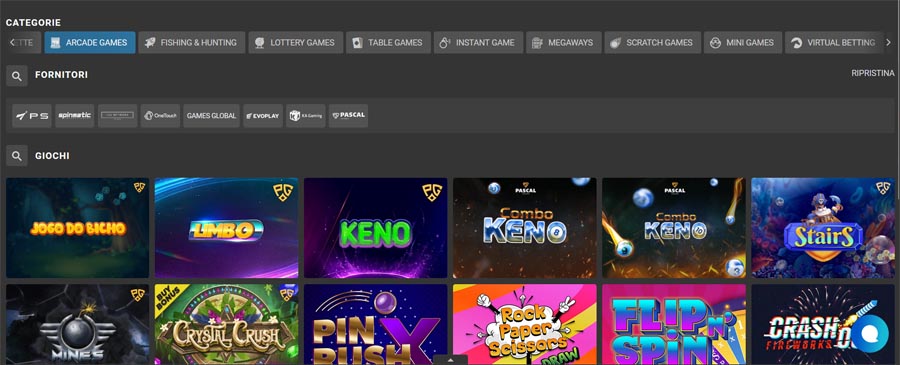Open the Virtual Betting category

[x=833, y=42]
